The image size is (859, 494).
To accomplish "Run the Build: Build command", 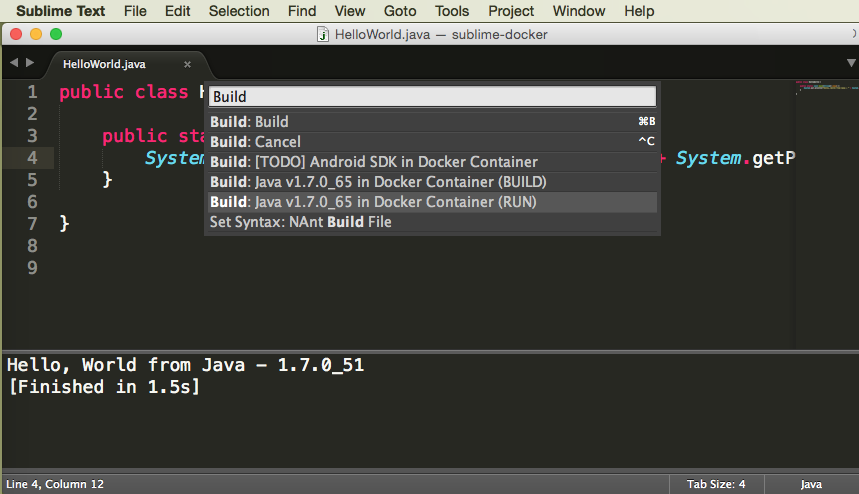I will (433, 122).
